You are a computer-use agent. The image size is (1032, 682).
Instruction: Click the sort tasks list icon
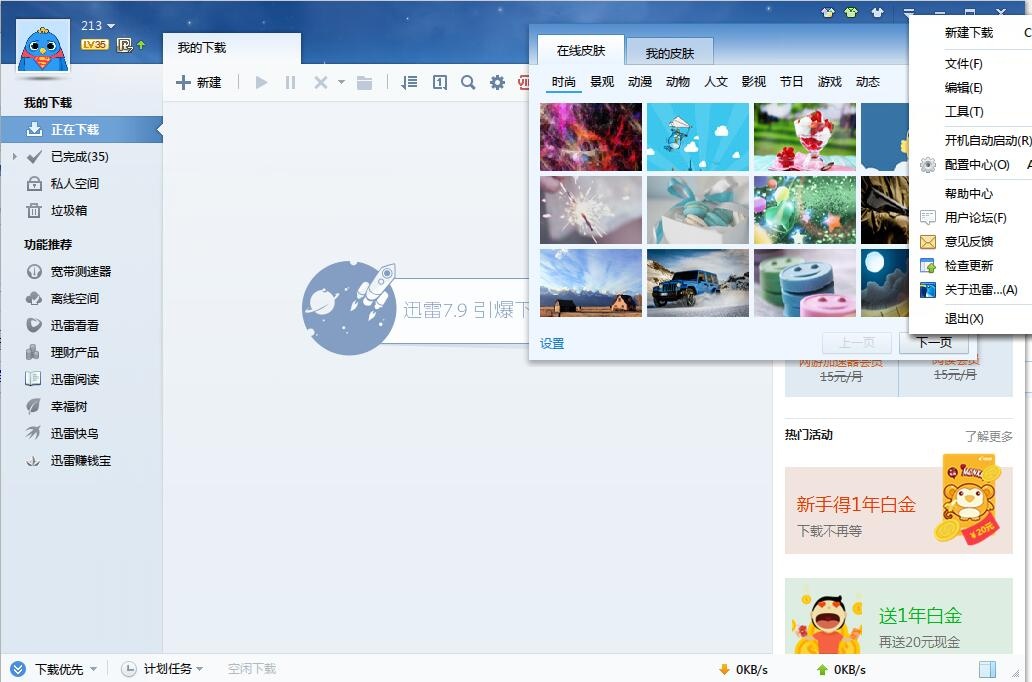coord(409,82)
